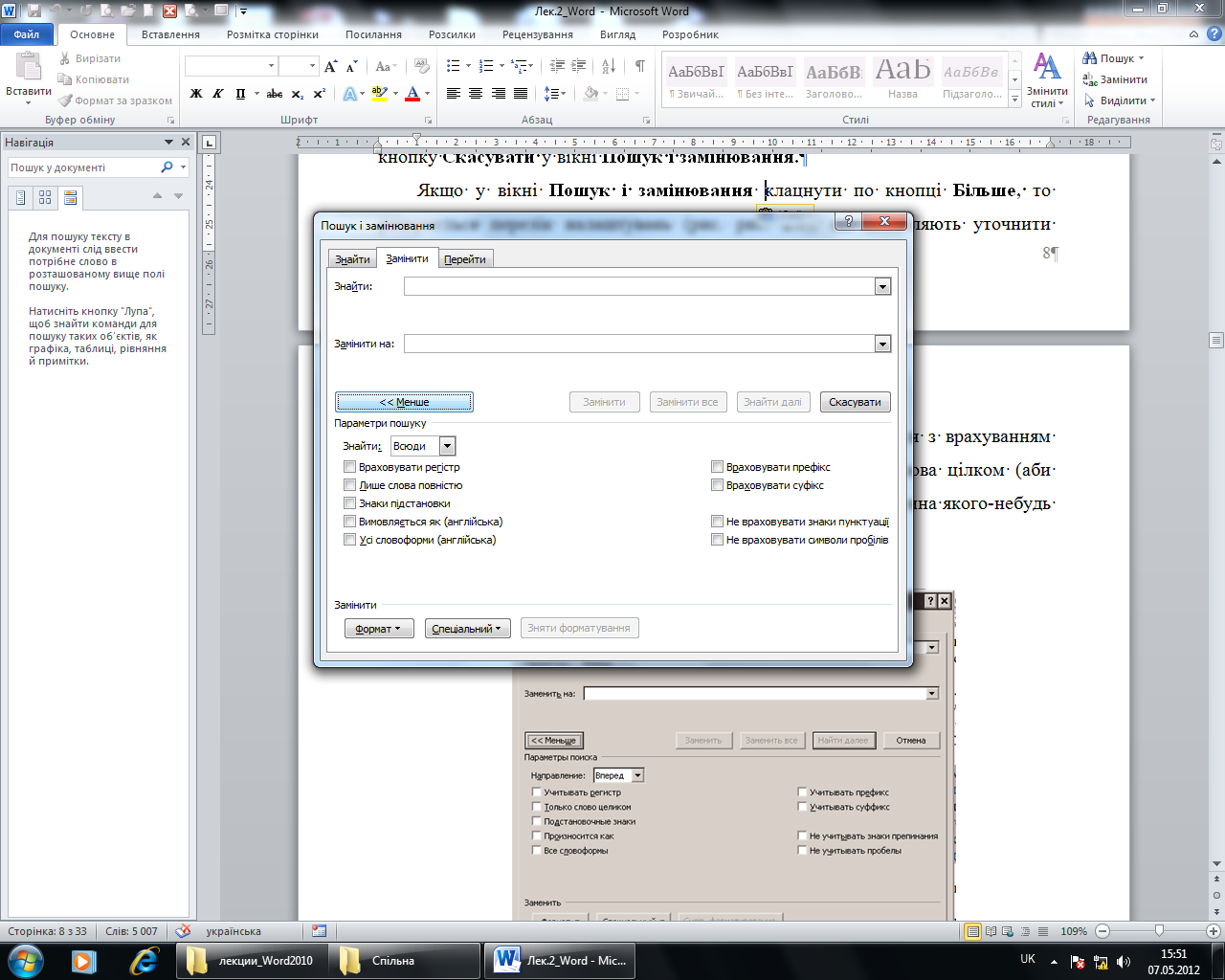Enable Вимовляється як (англійська) checkbox
The height and width of the screenshot is (980, 1225).
tap(349, 522)
